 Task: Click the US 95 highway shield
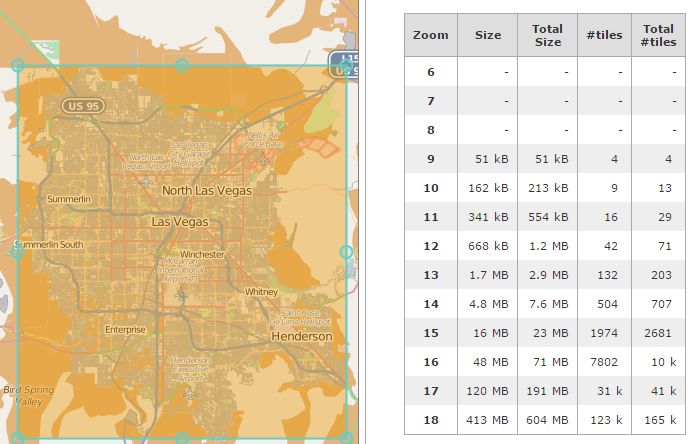pos(80,105)
